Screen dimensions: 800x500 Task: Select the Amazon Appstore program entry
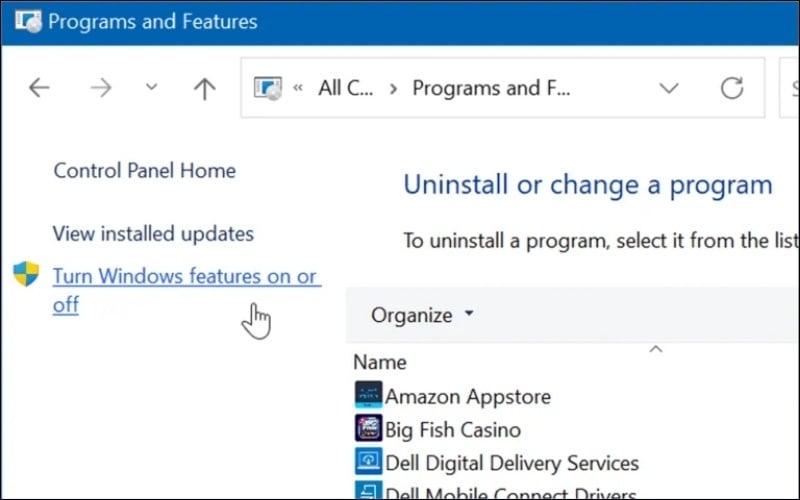coord(467,396)
